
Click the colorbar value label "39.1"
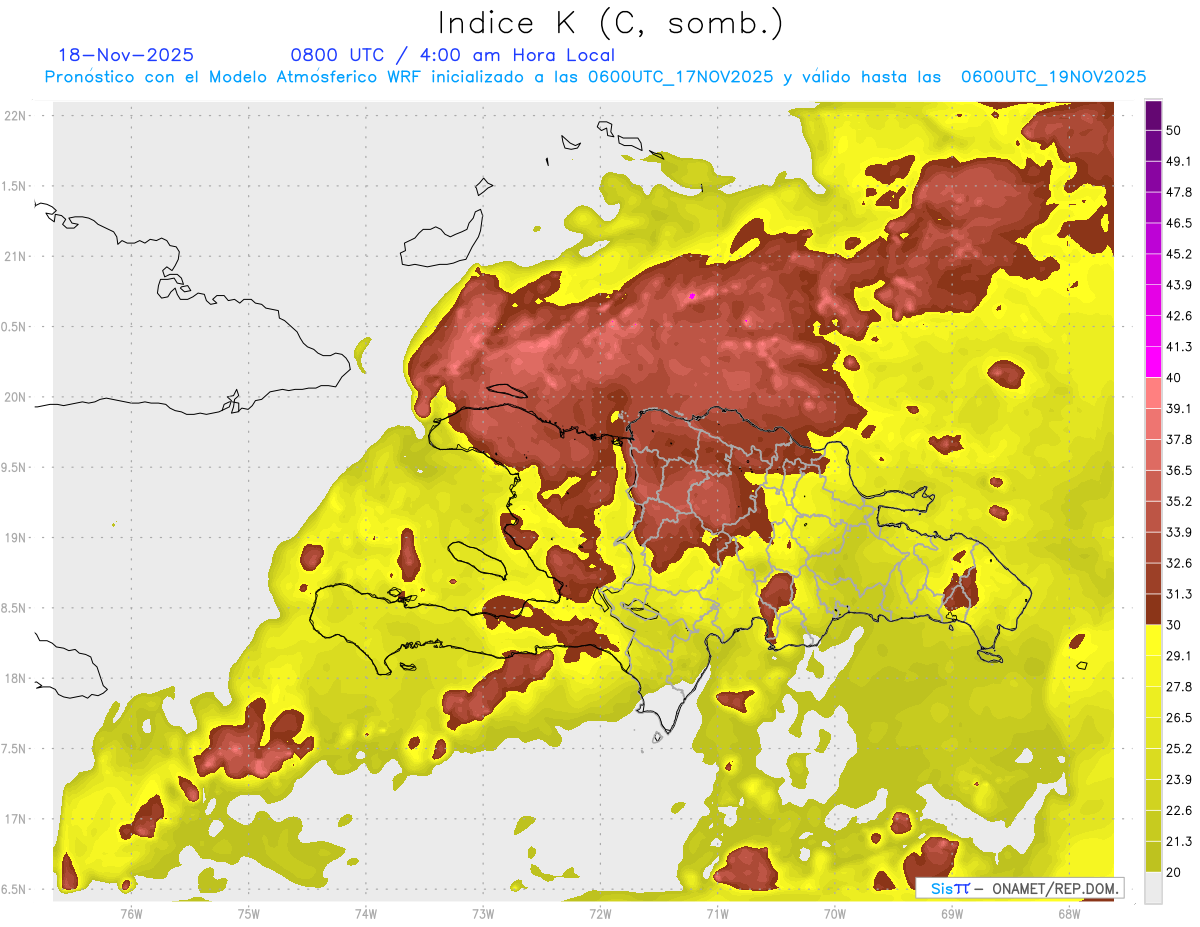pyautogui.click(x=1179, y=409)
